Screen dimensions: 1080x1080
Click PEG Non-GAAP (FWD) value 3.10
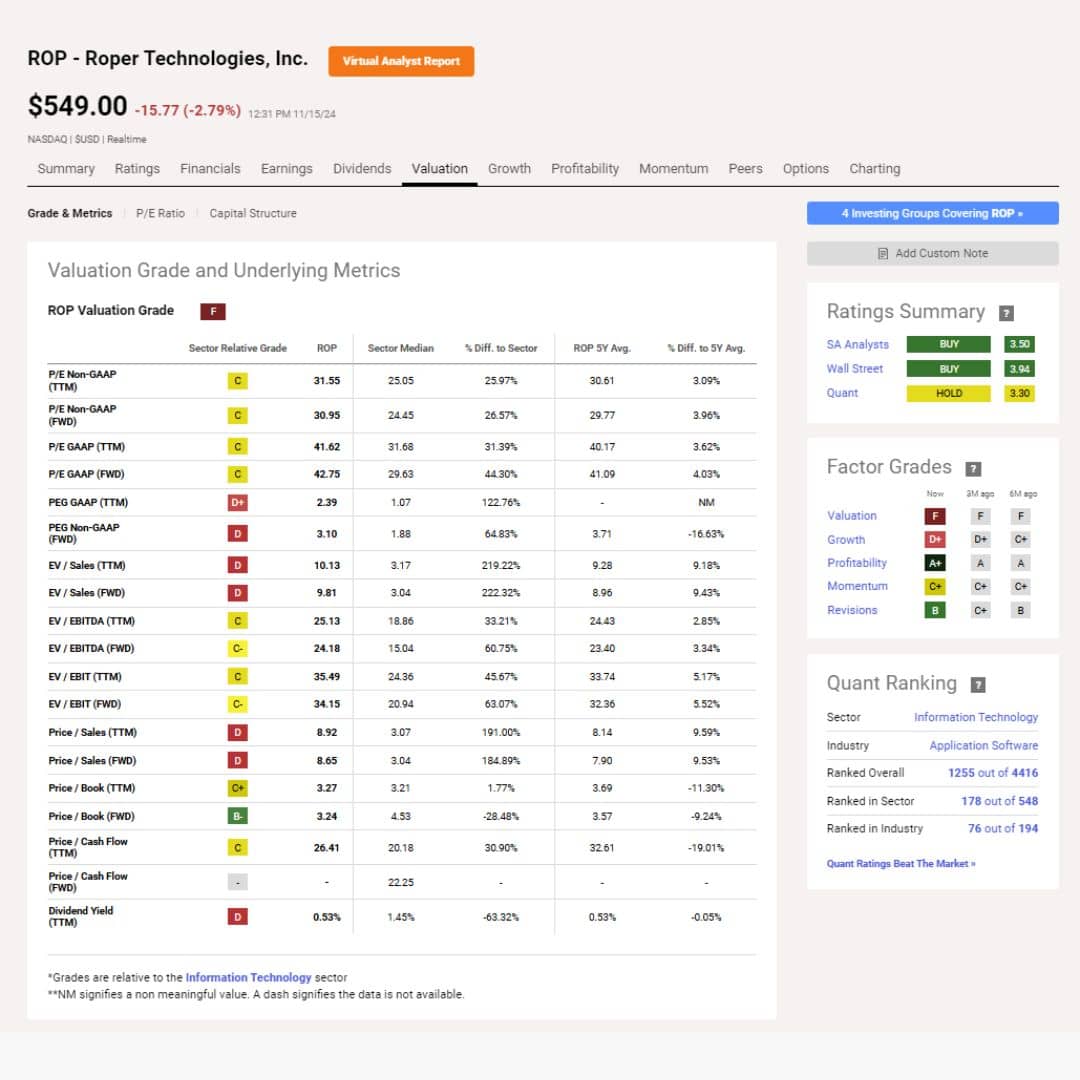(x=326, y=534)
